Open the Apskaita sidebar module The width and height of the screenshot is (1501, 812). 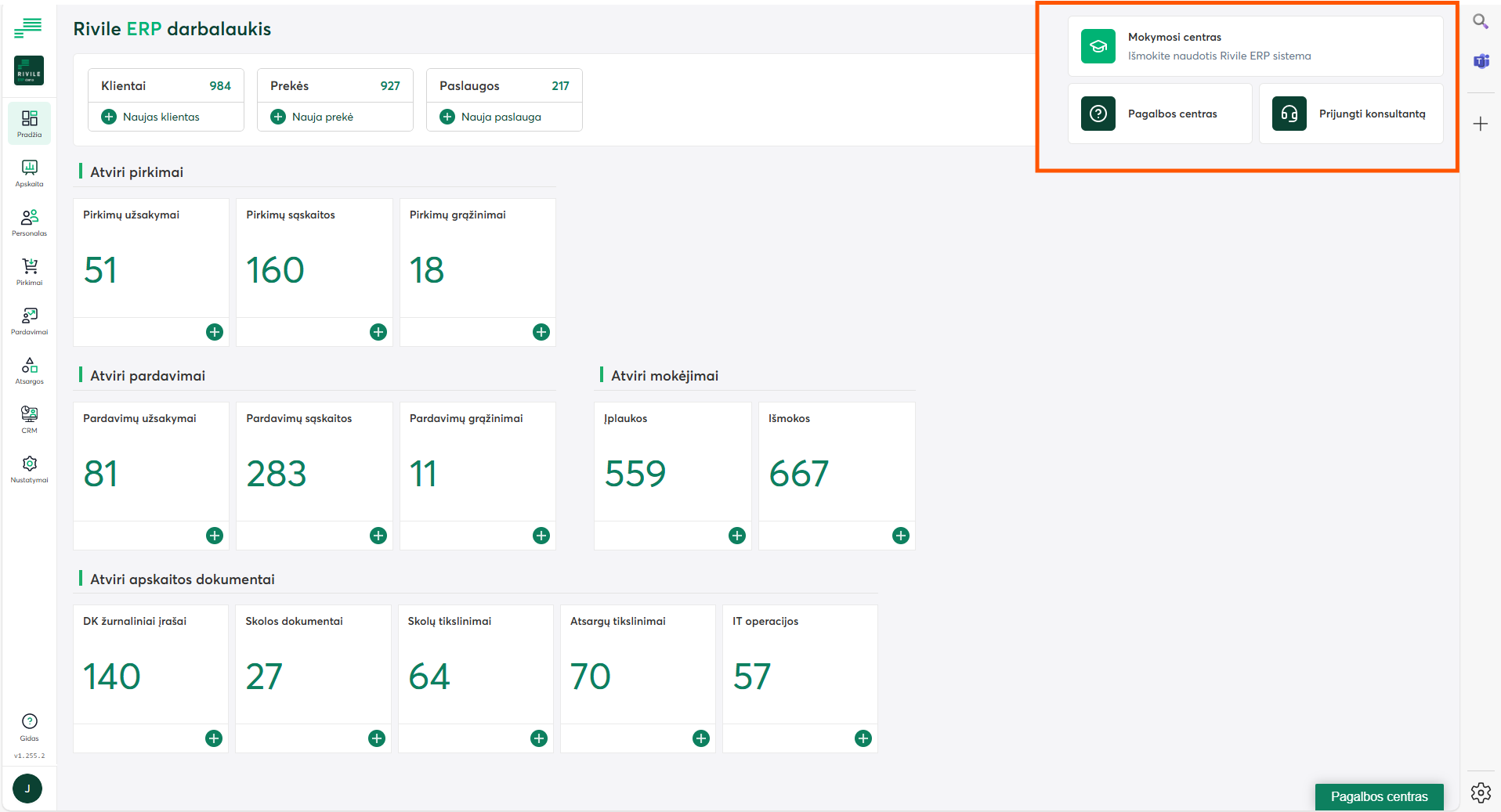click(29, 173)
